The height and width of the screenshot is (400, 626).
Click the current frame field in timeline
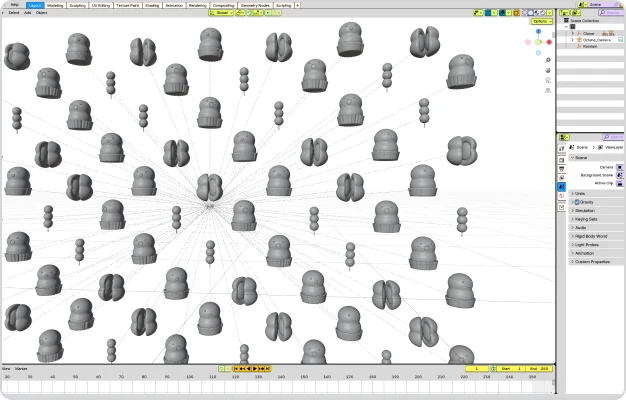tap(477, 369)
